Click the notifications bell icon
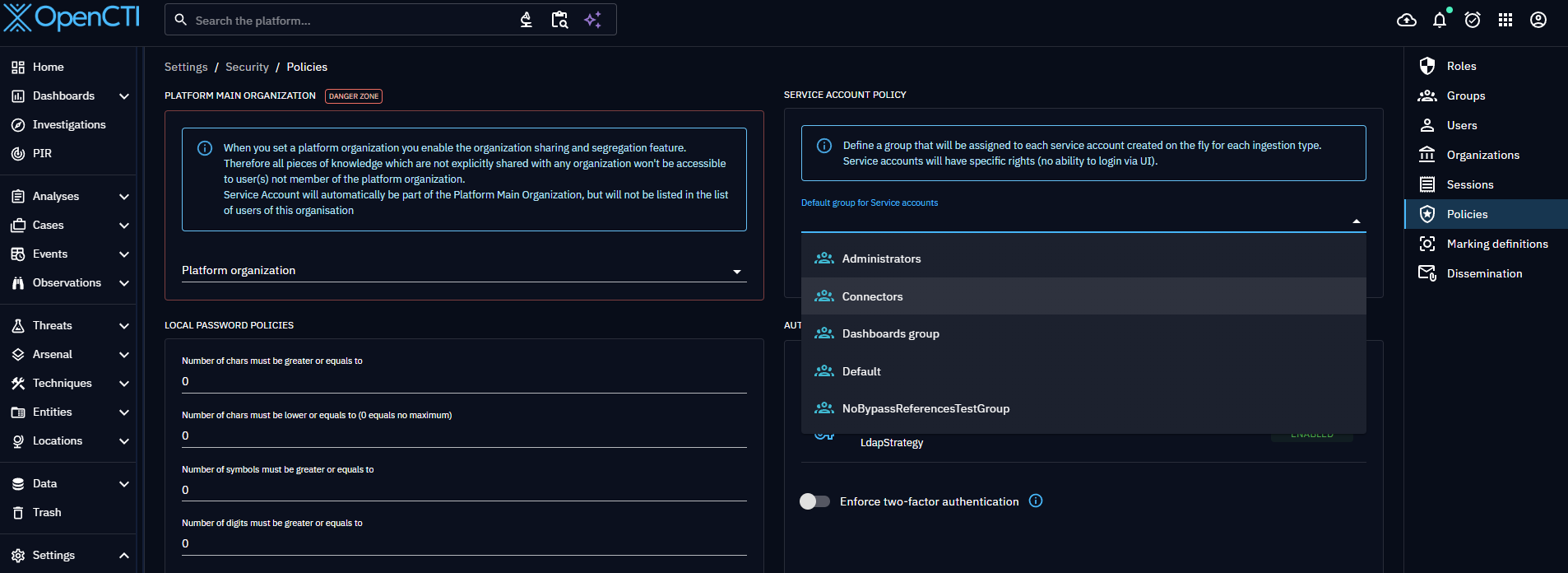The width and height of the screenshot is (1568, 573). 1440,21
